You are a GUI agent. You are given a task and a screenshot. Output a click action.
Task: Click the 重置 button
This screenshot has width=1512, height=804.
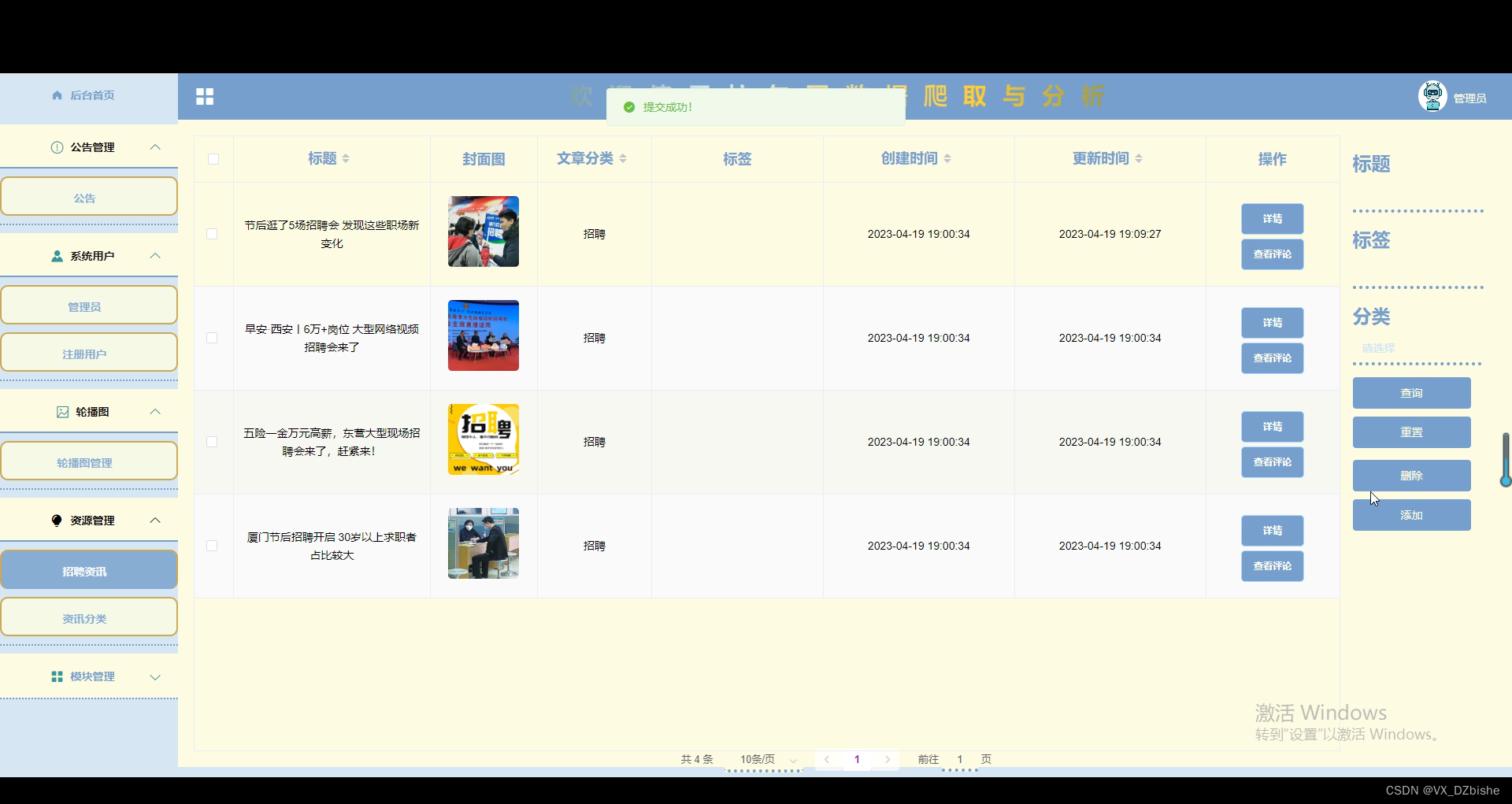(1412, 432)
